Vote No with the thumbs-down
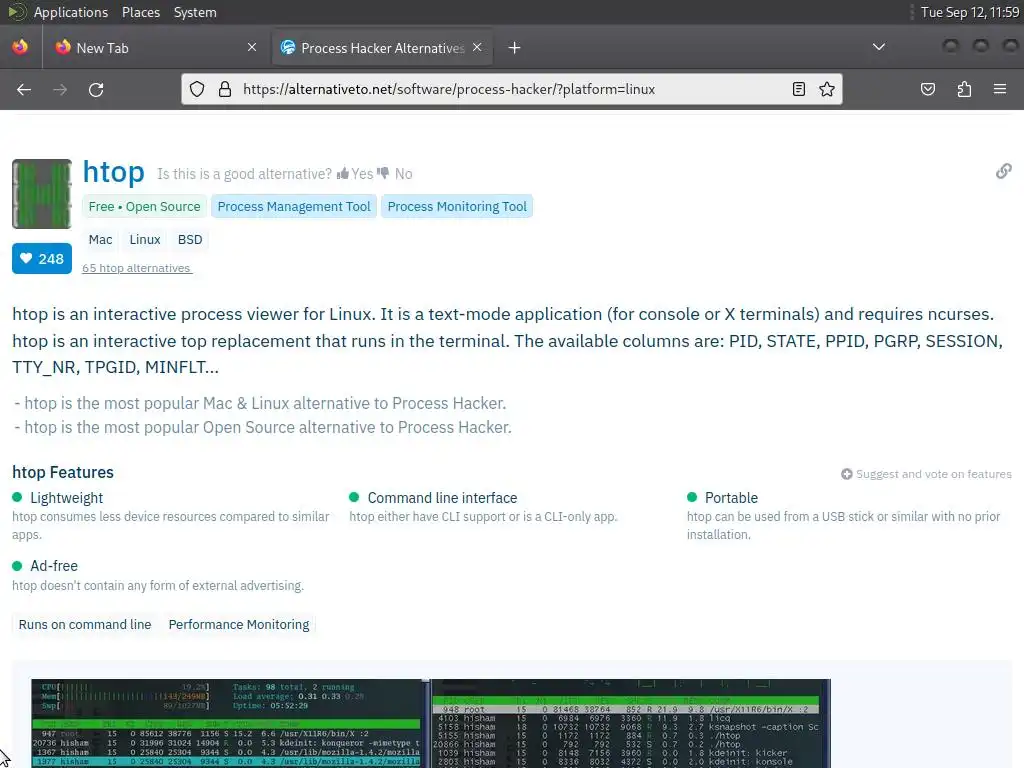The height and width of the screenshot is (768, 1024). (x=395, y=174)
